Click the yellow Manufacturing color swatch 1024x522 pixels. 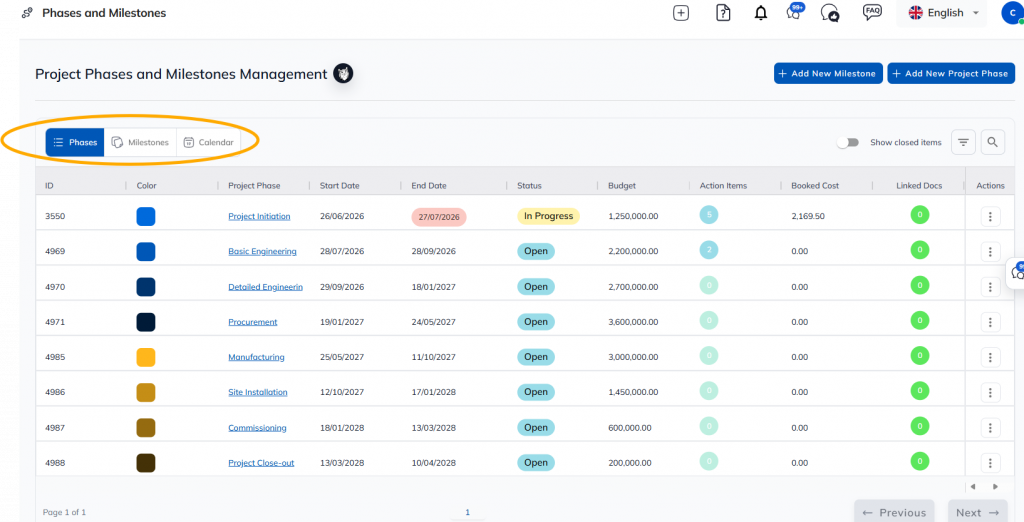(146, 357)
